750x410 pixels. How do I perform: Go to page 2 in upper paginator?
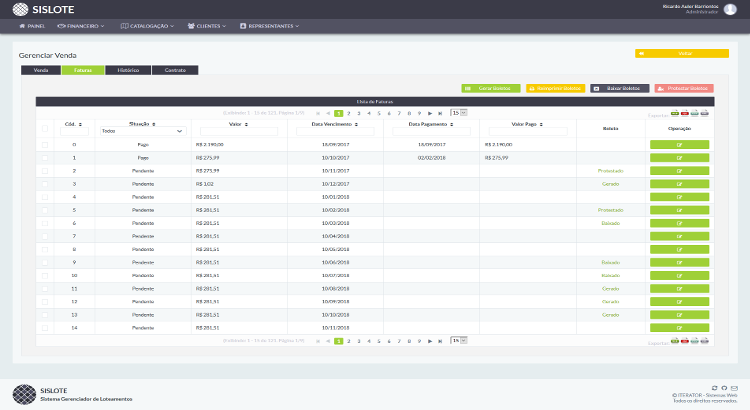349,113
